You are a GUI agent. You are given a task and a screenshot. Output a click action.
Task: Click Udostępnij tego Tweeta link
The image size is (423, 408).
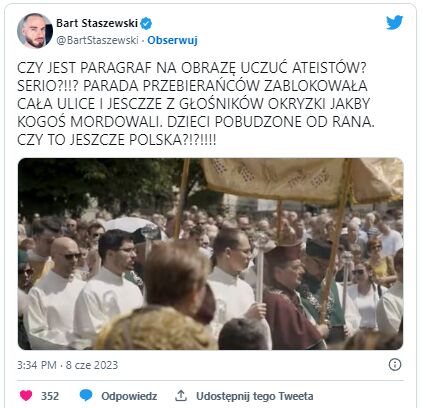[255, 396]
